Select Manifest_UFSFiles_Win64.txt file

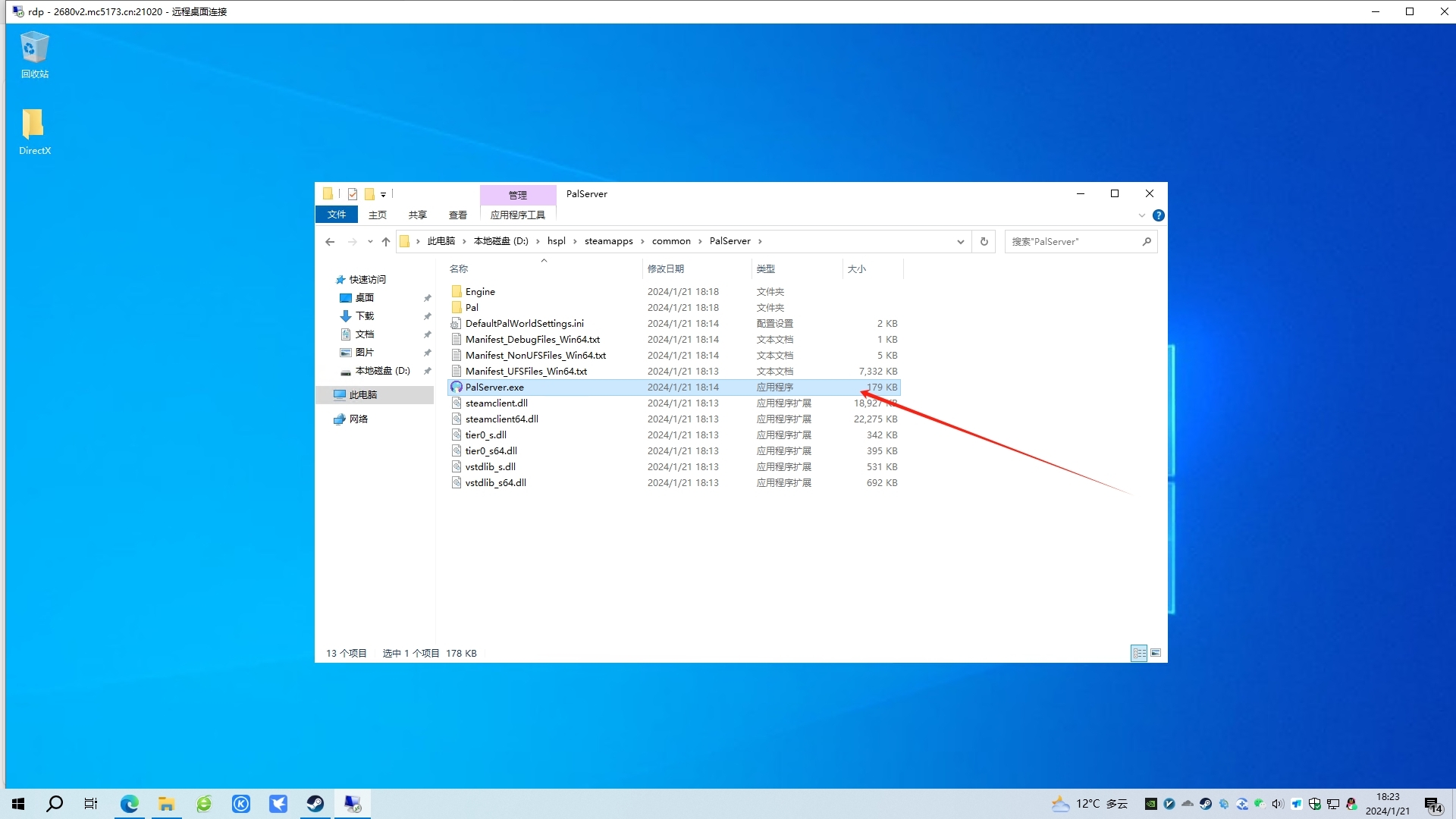[526, 372]
